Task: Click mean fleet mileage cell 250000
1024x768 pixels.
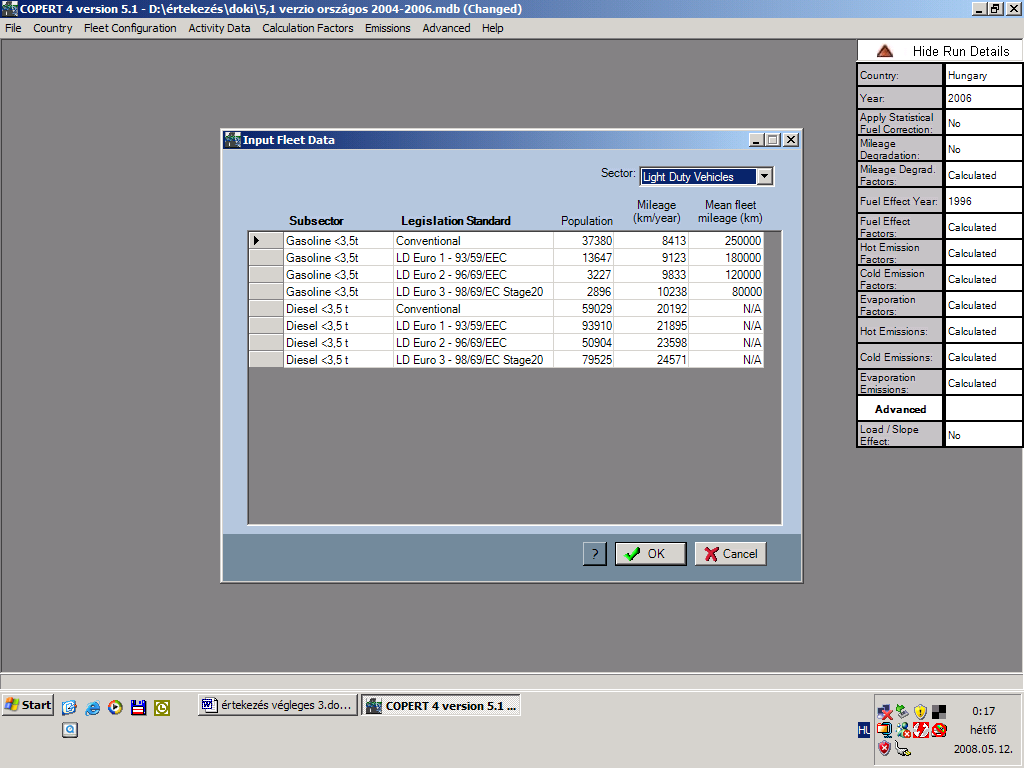Action: 726,240
